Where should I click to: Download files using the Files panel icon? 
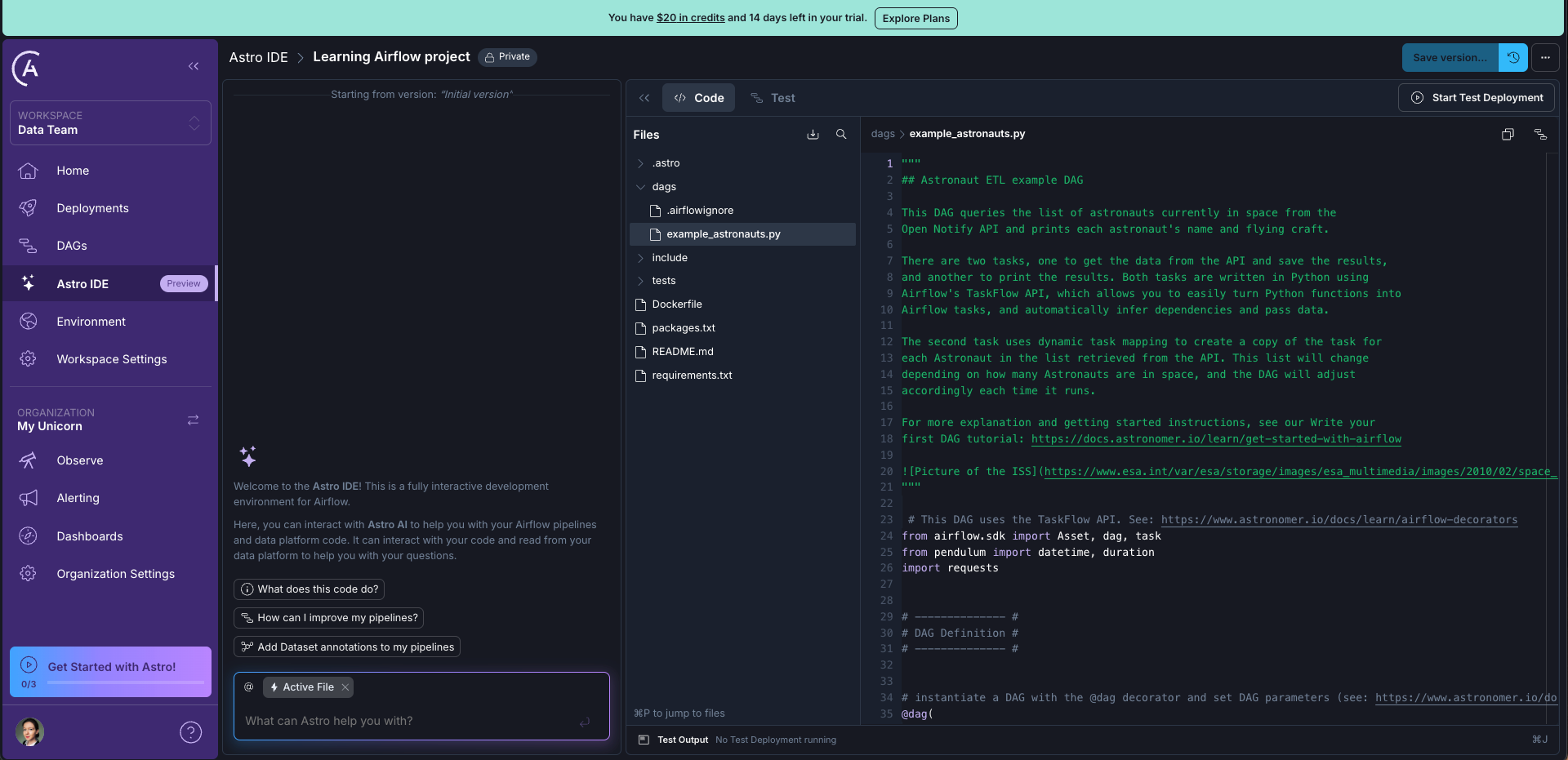[813, 134]
